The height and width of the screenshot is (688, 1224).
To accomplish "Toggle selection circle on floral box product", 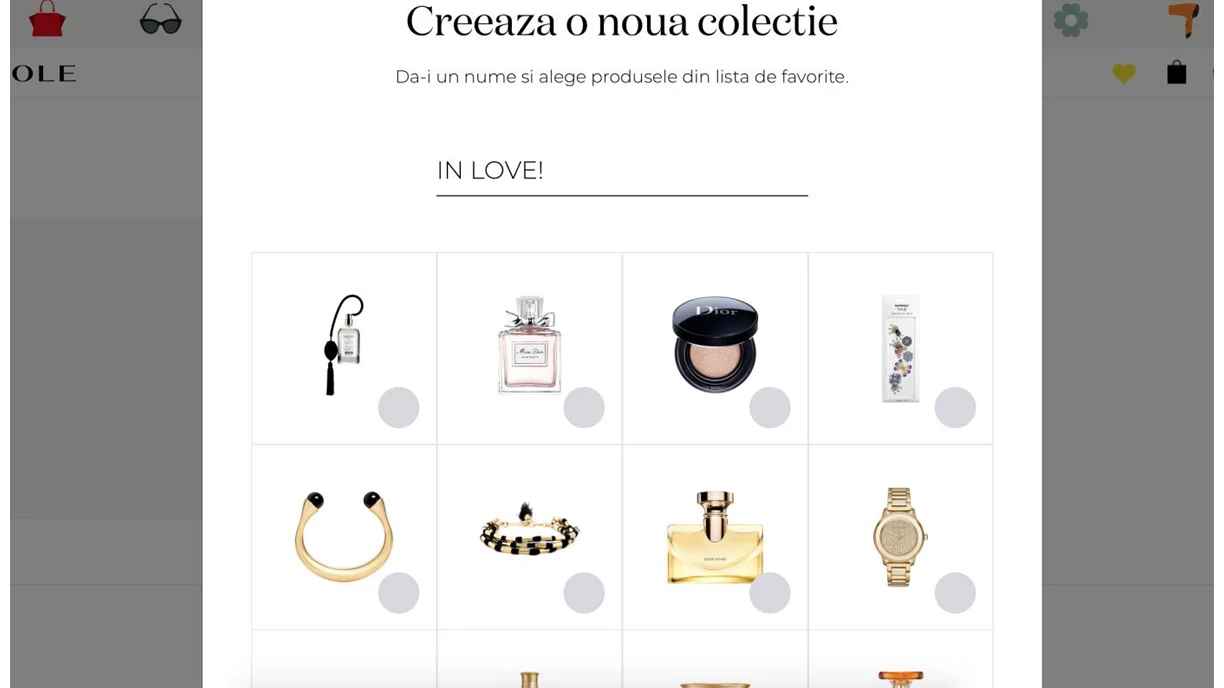I will point(955,408).
